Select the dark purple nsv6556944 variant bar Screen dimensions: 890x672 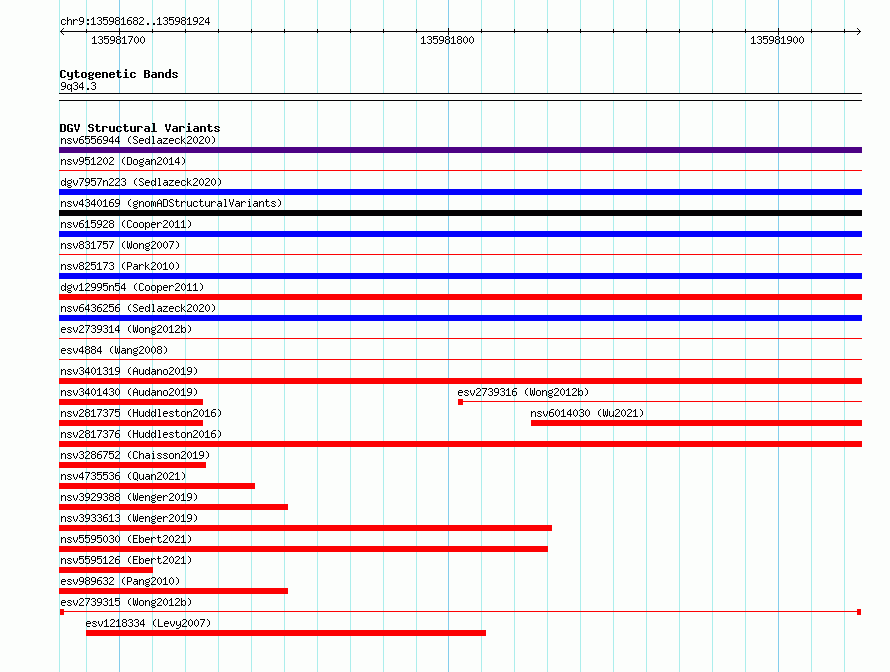(460, 150)
